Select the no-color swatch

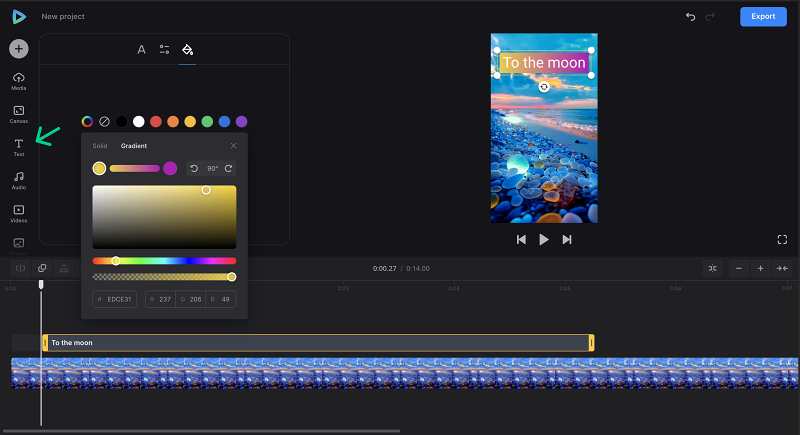pos(105,121)
